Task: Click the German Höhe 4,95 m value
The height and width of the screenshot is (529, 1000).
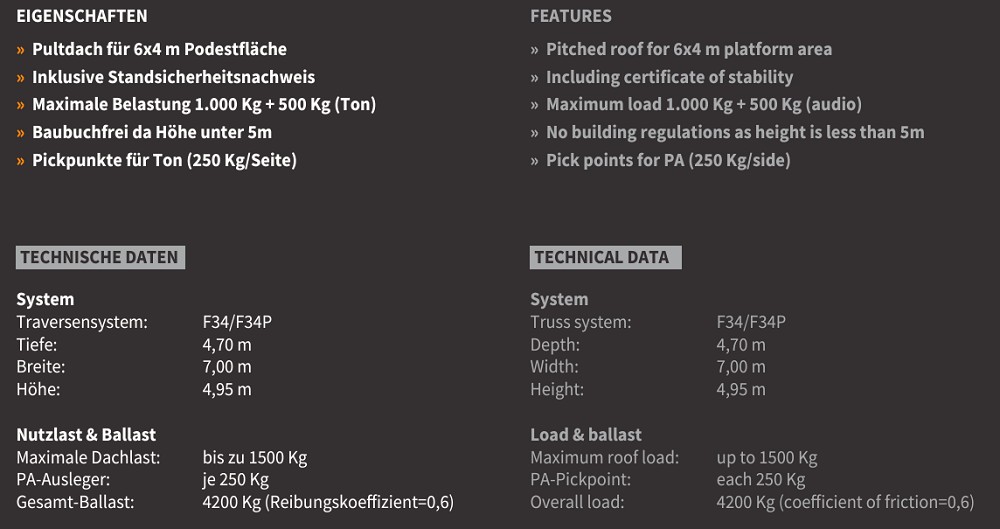Action: [227, 389]
